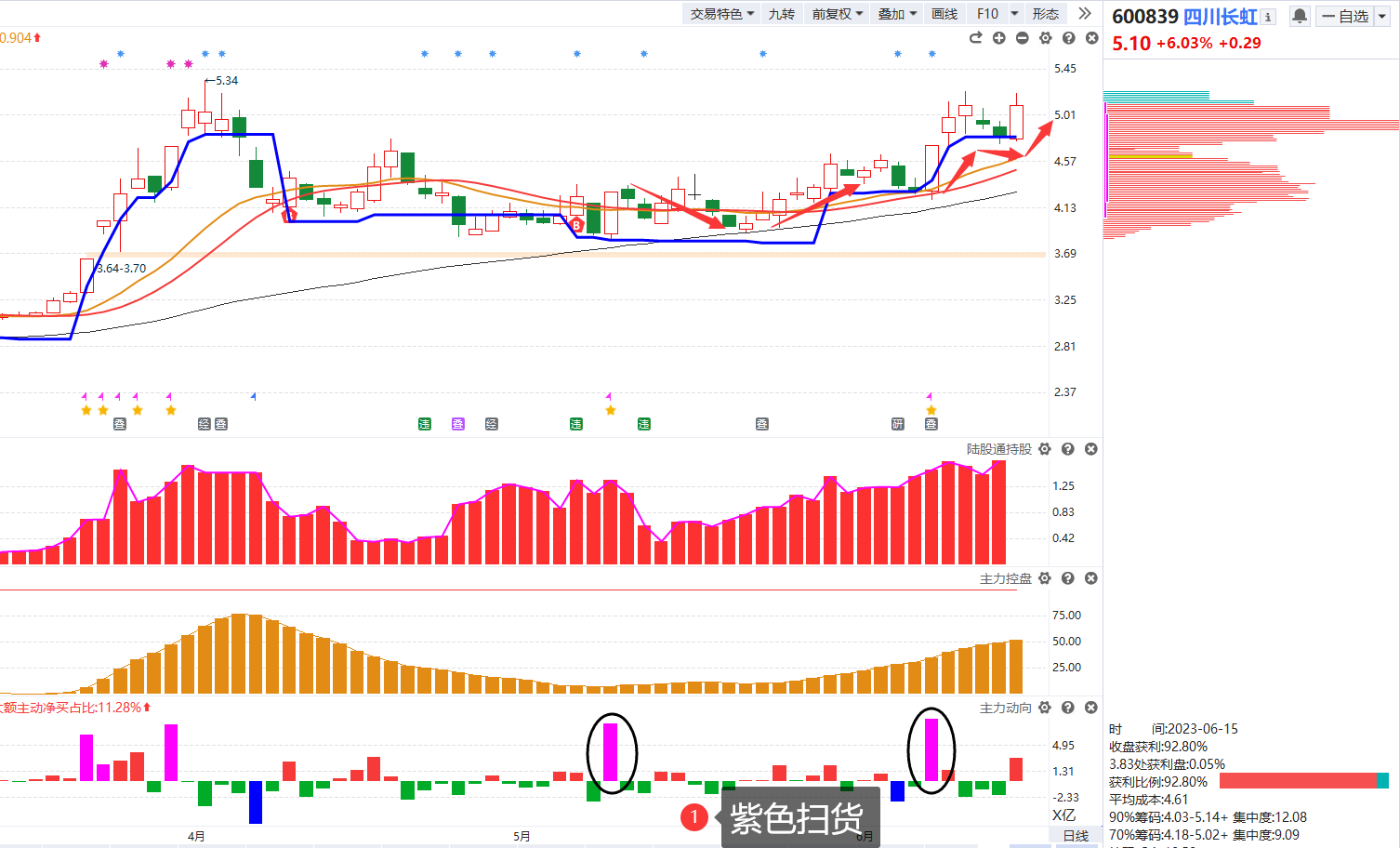This screenshot has width=1400, height=848.
Task: Toggle 自选 watchlist for this stock
Action: [1345, 16]
